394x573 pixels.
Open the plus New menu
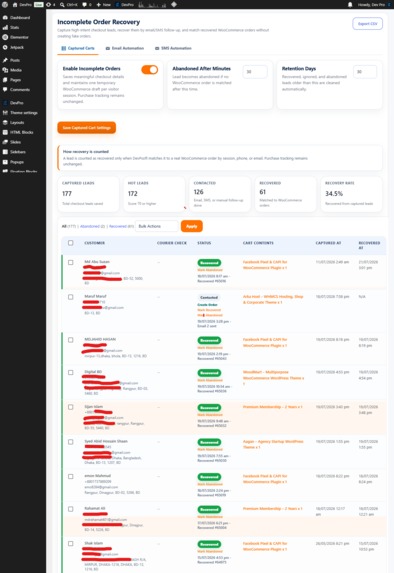[104, 4]
